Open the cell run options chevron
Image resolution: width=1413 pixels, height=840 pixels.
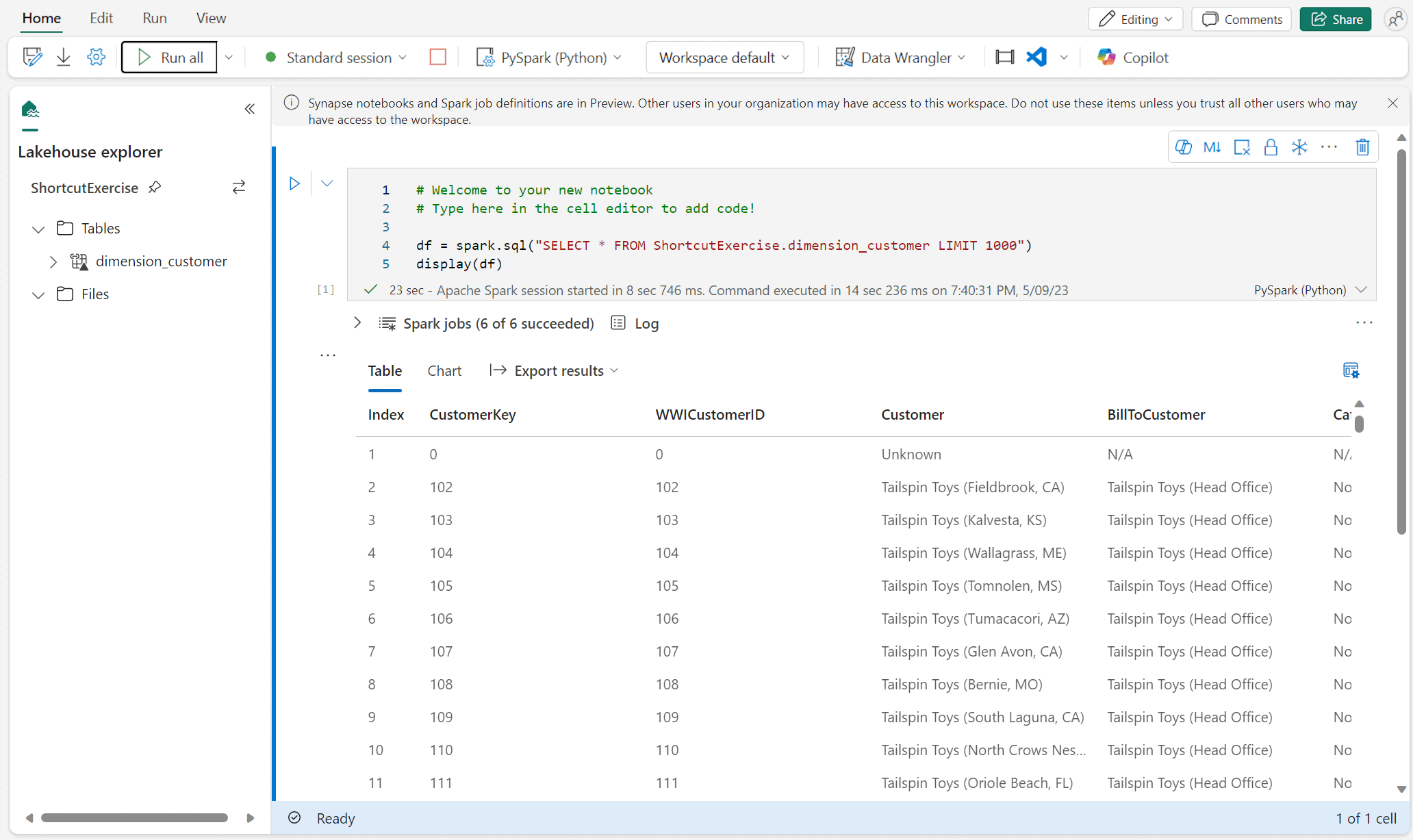pos(327,183)
